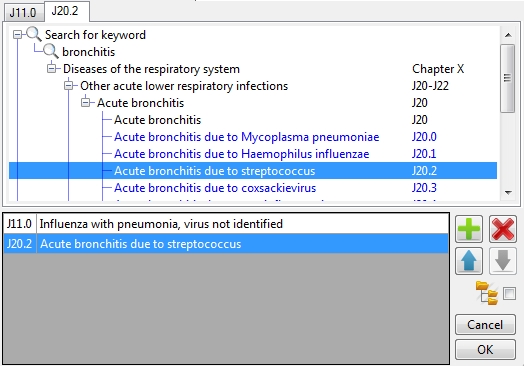
Task: Collapse Diseases of the respiratory system node
Action: [x=51, y=69]
